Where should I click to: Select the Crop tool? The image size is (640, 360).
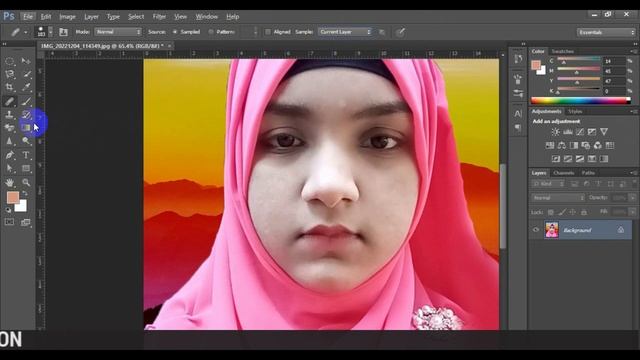coord(9,87)
